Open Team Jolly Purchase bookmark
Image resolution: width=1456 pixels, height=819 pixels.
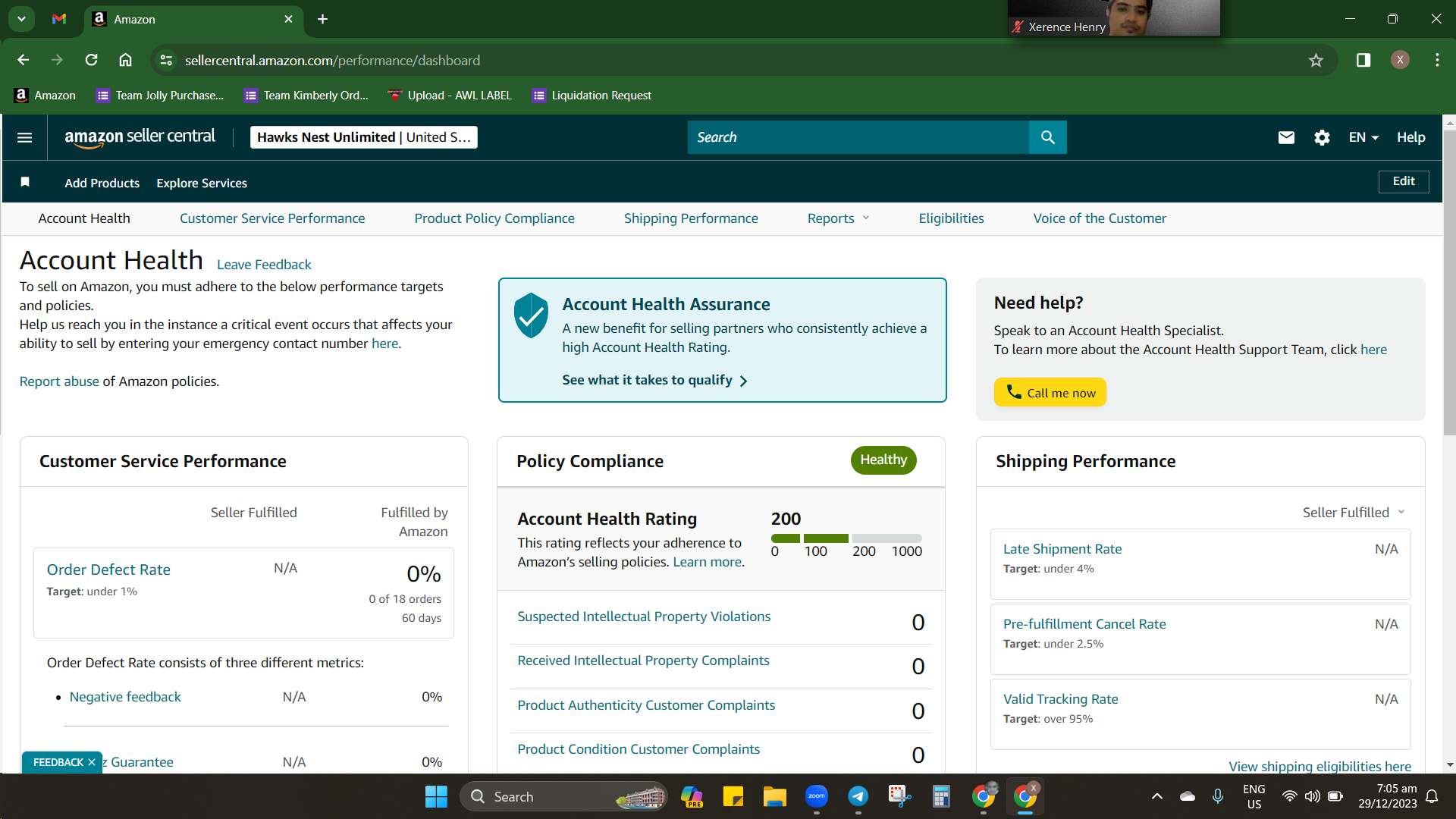pyautogui.click(x=160, y=96)
